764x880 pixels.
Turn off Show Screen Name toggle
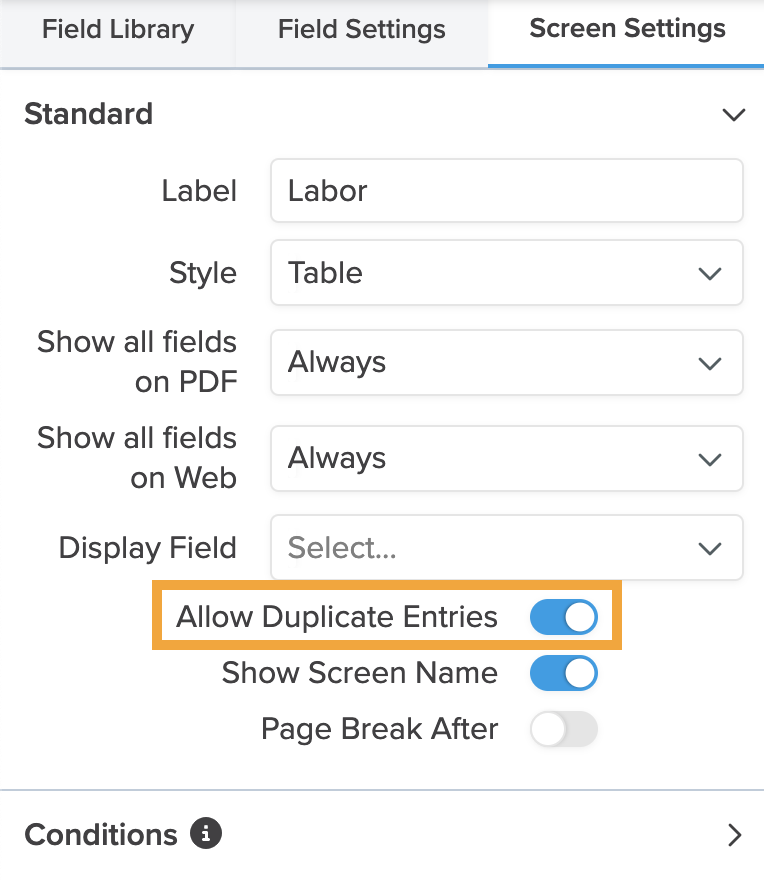point(564,673)
